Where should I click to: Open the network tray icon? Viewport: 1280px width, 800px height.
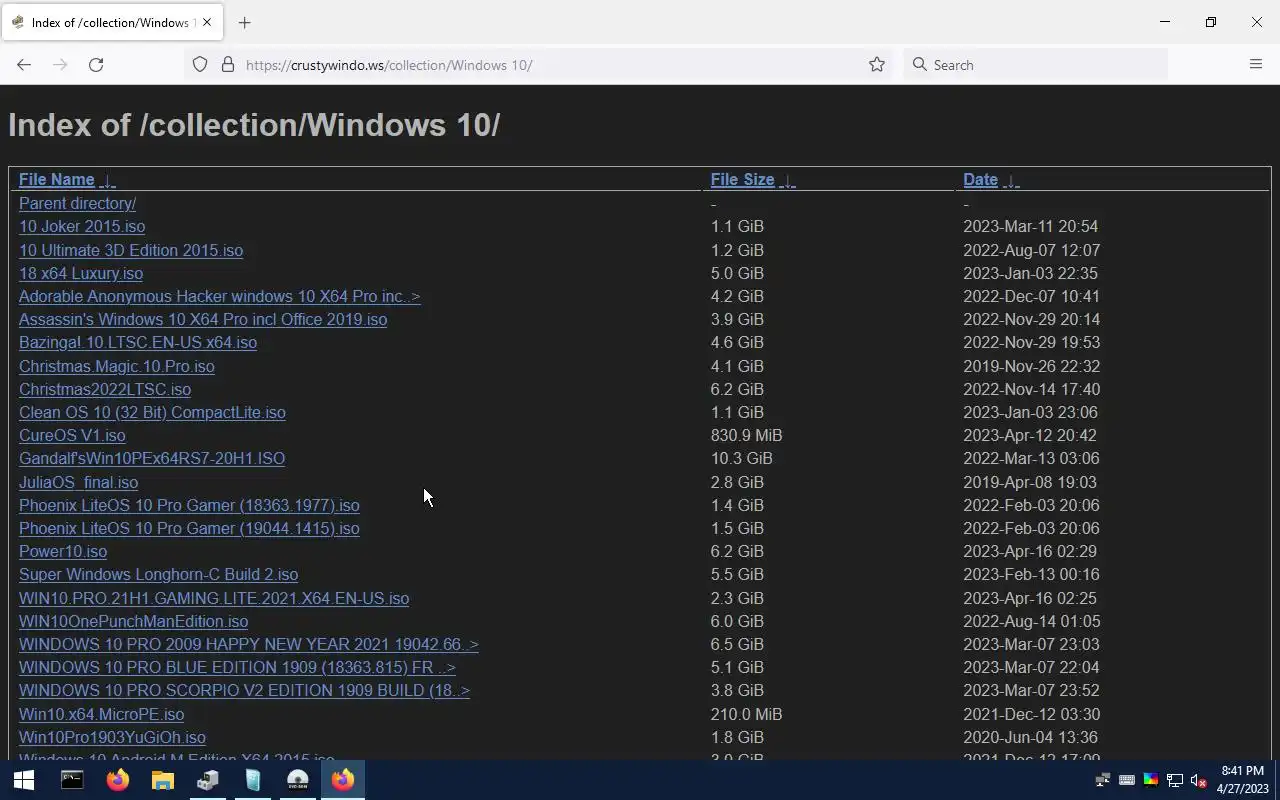(1175, 780)
